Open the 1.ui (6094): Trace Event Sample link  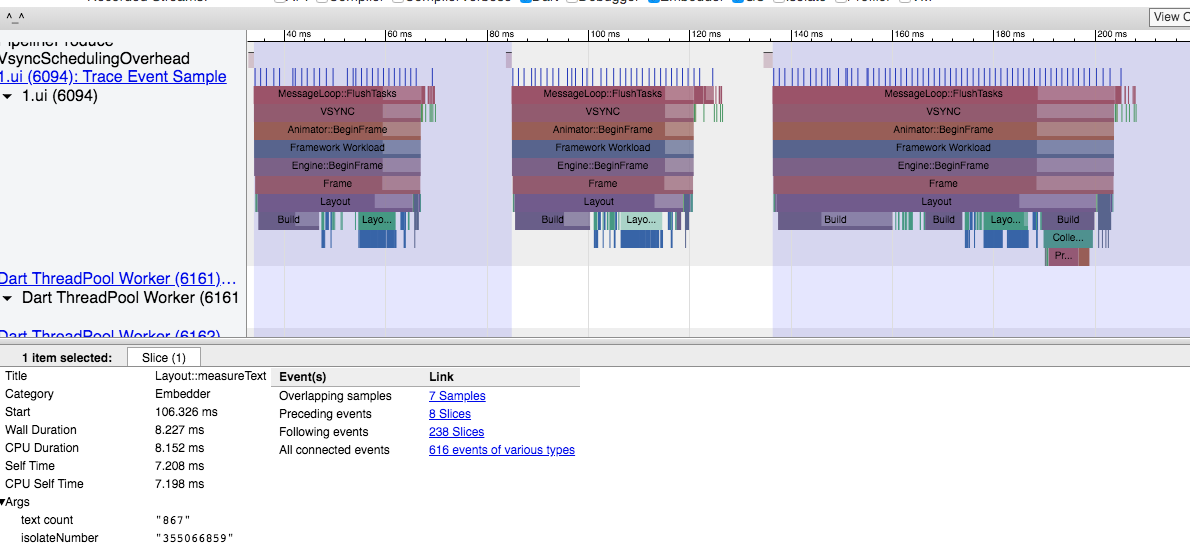pyautogui.click(x=113, y=77)
